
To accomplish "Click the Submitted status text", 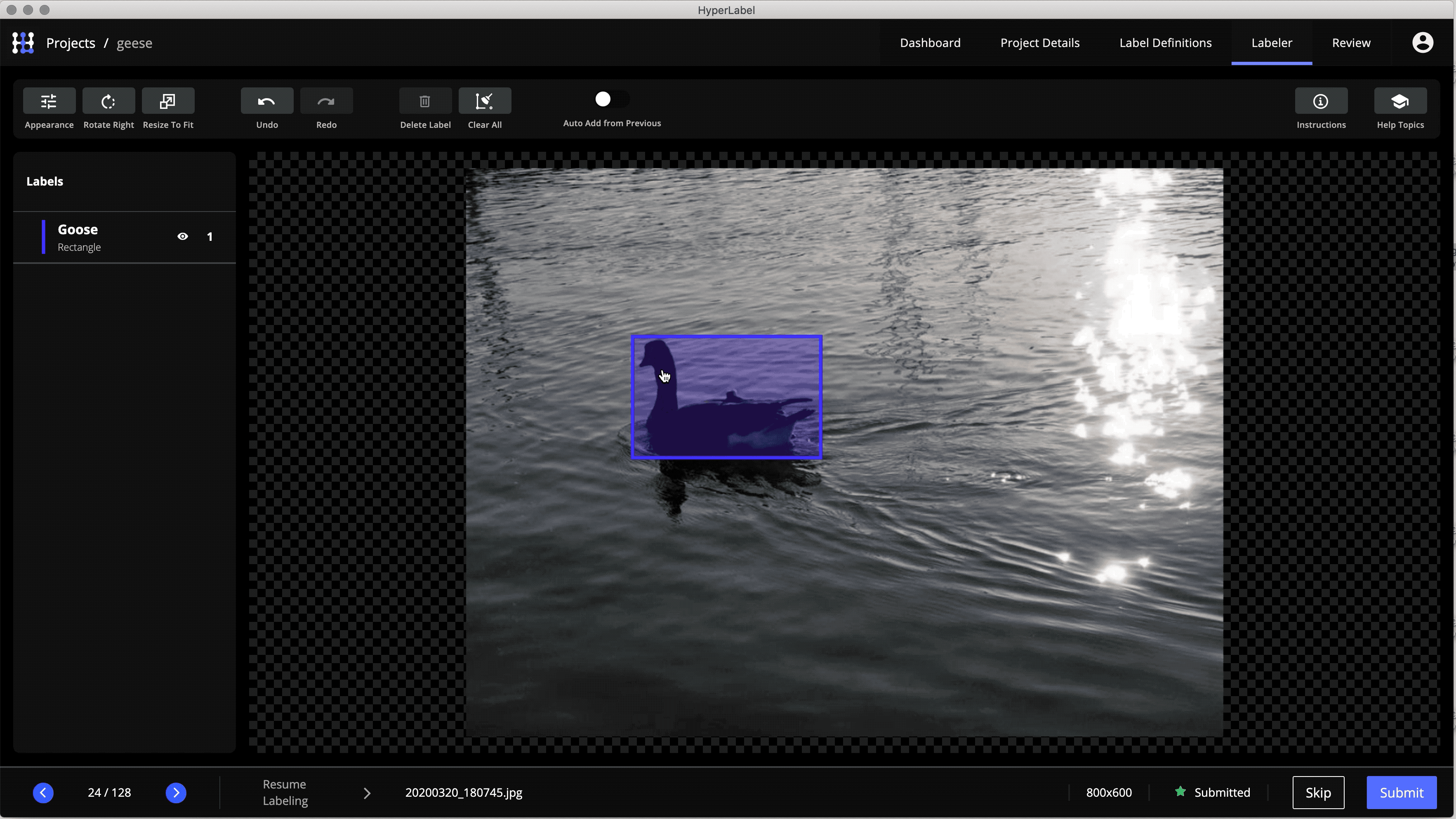I will click(1222, 793).
